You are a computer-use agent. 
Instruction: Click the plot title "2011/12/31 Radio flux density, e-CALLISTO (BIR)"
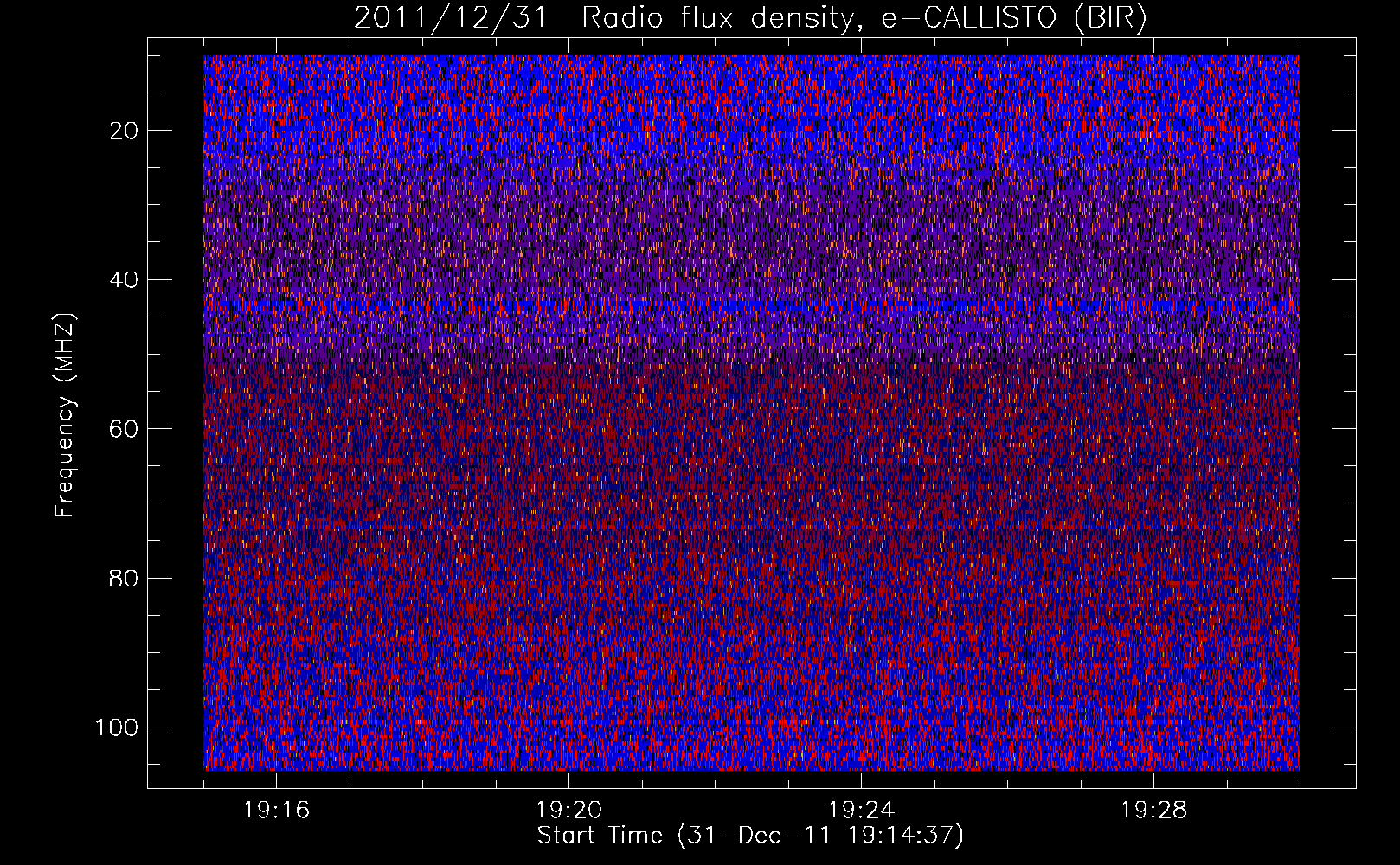coord(750,18)
